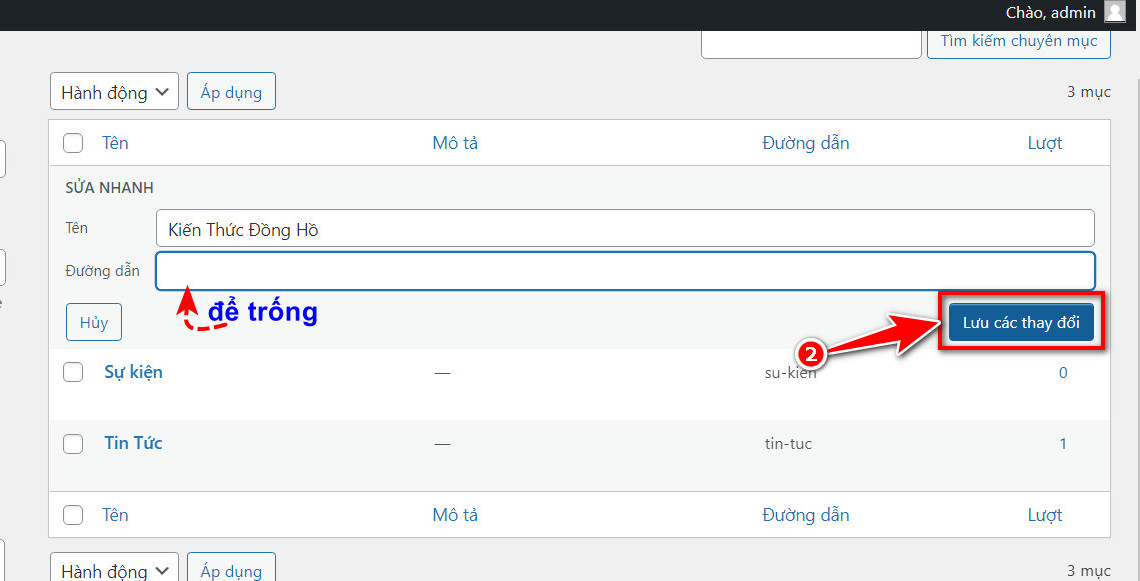Sort by "Đường dẫn" column in footer
The width and height of the screenshot is (1140, 581).
pyautogui.click(x=806, y=516)
